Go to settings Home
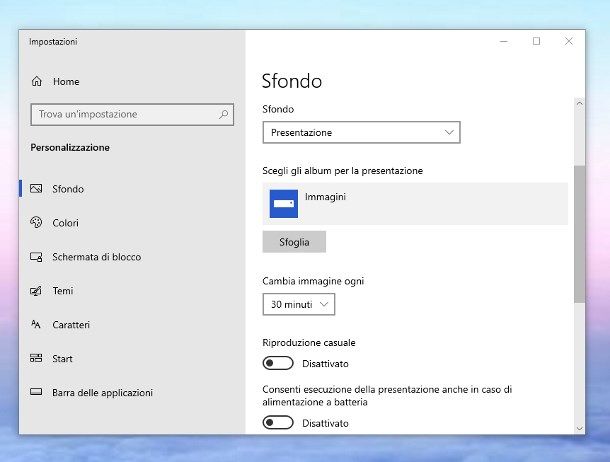The image size is (610, 462). point(132,81)
